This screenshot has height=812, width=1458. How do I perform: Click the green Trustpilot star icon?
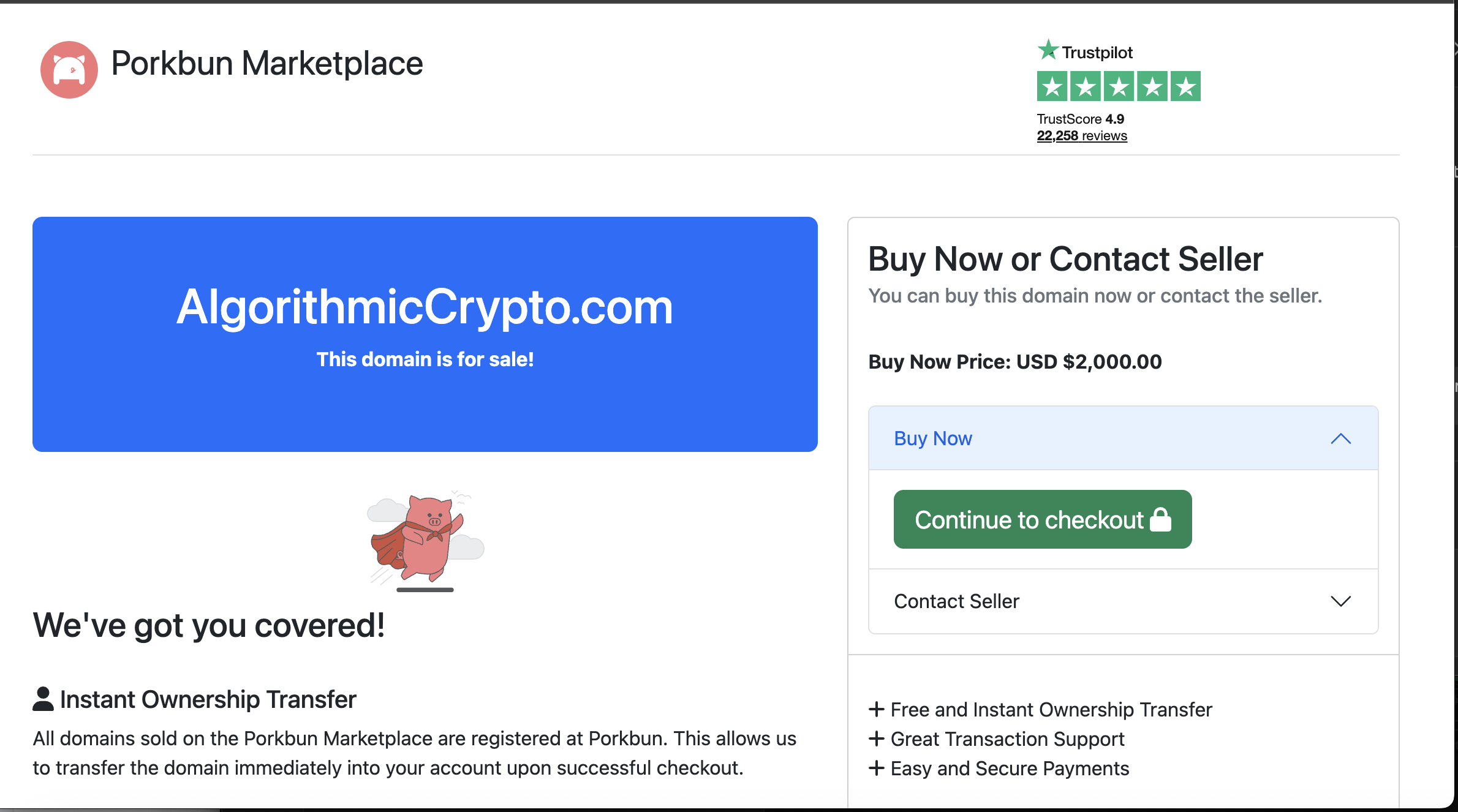point(1048,51)
